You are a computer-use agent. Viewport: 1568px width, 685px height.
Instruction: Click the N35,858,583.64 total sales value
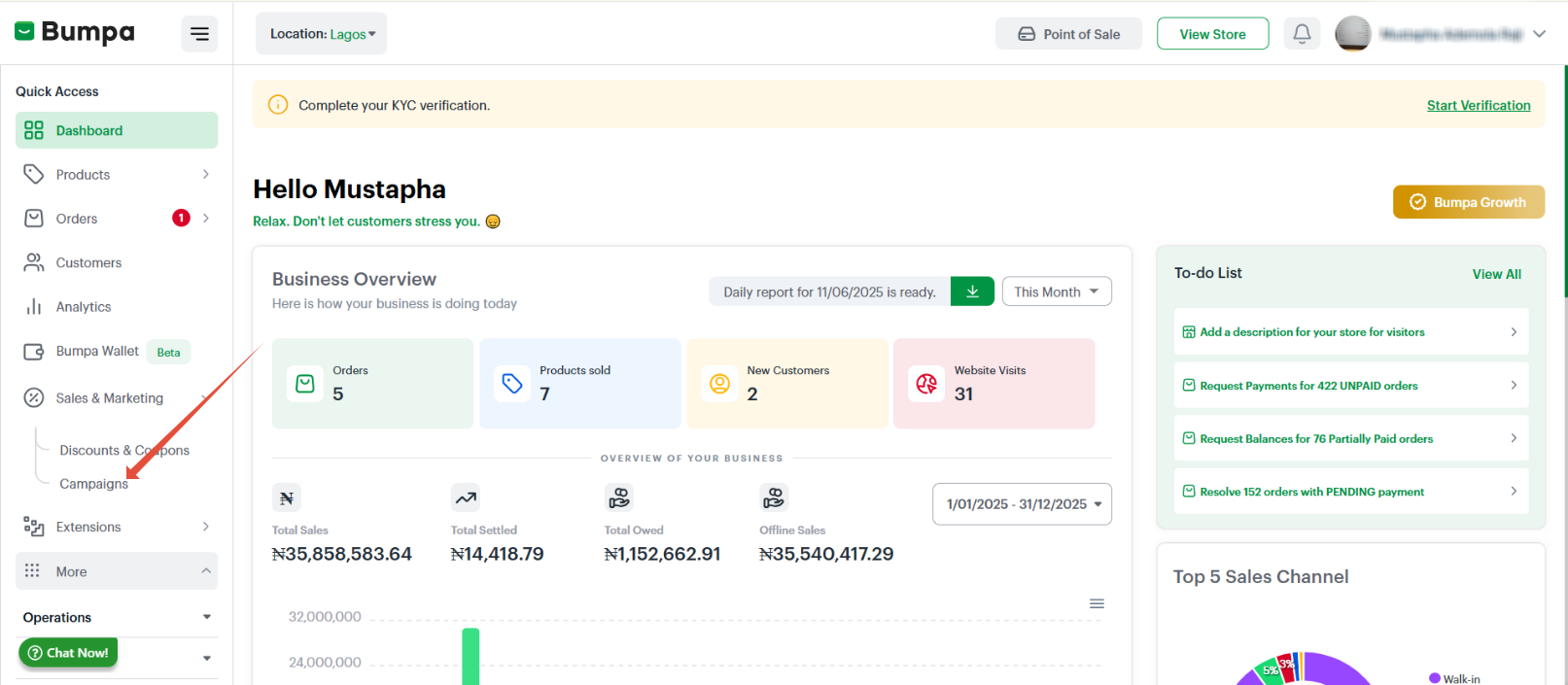[342, 554]
